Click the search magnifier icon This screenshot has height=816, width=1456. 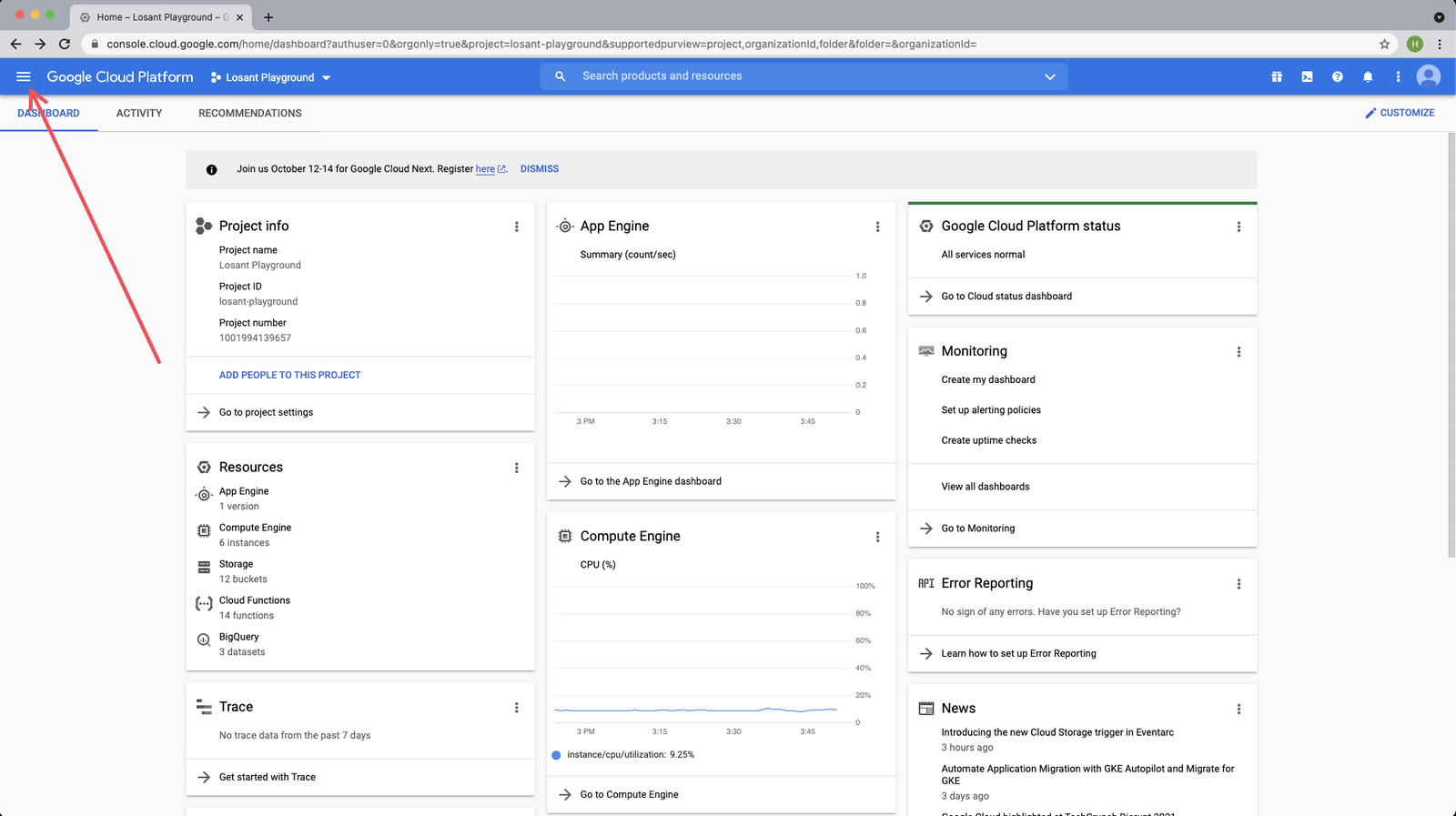561,76
